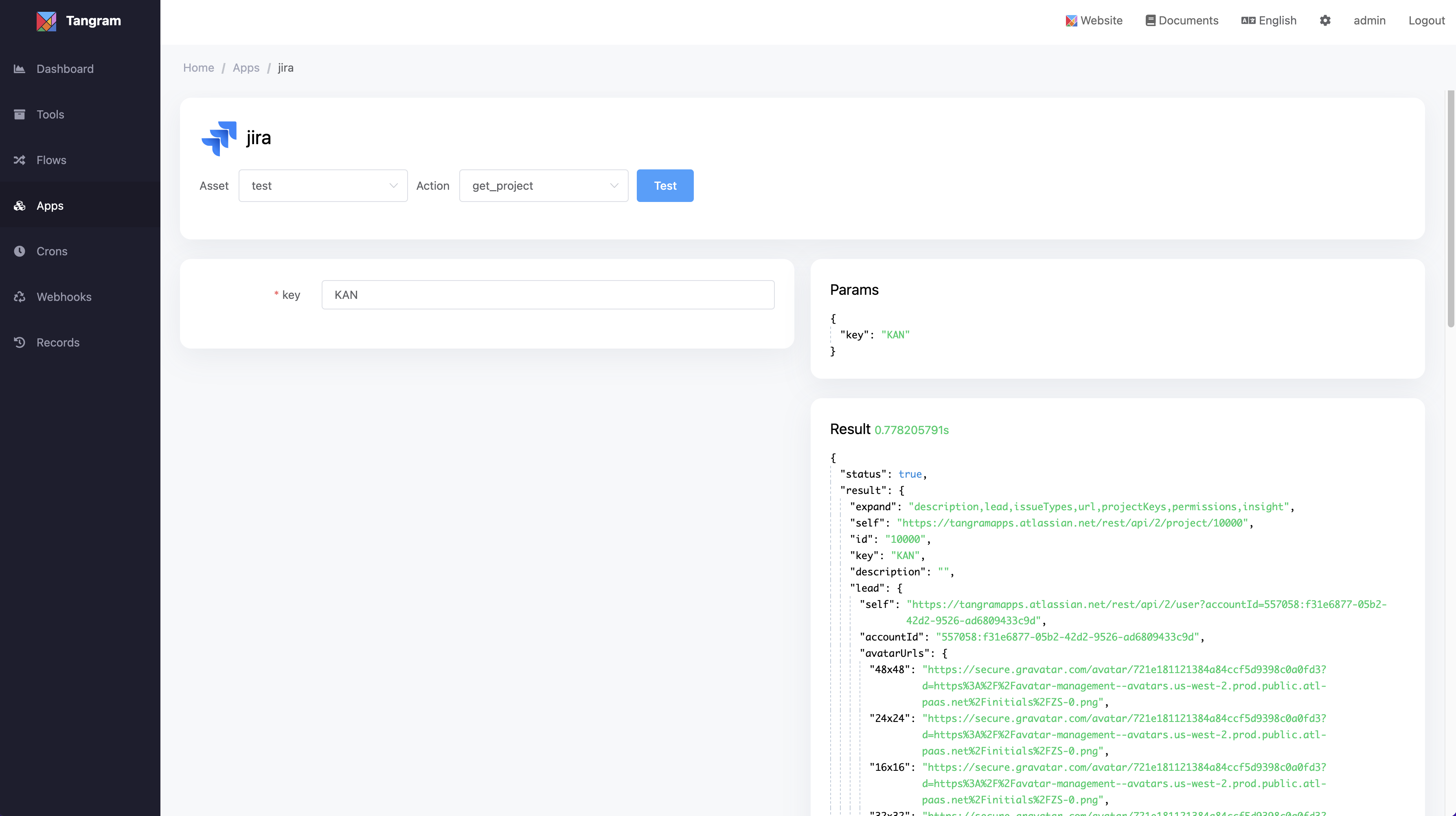The height and width of the screenshot is (816, 1456).
Task: Click the Tangram brand title
Action: [93, 21]
